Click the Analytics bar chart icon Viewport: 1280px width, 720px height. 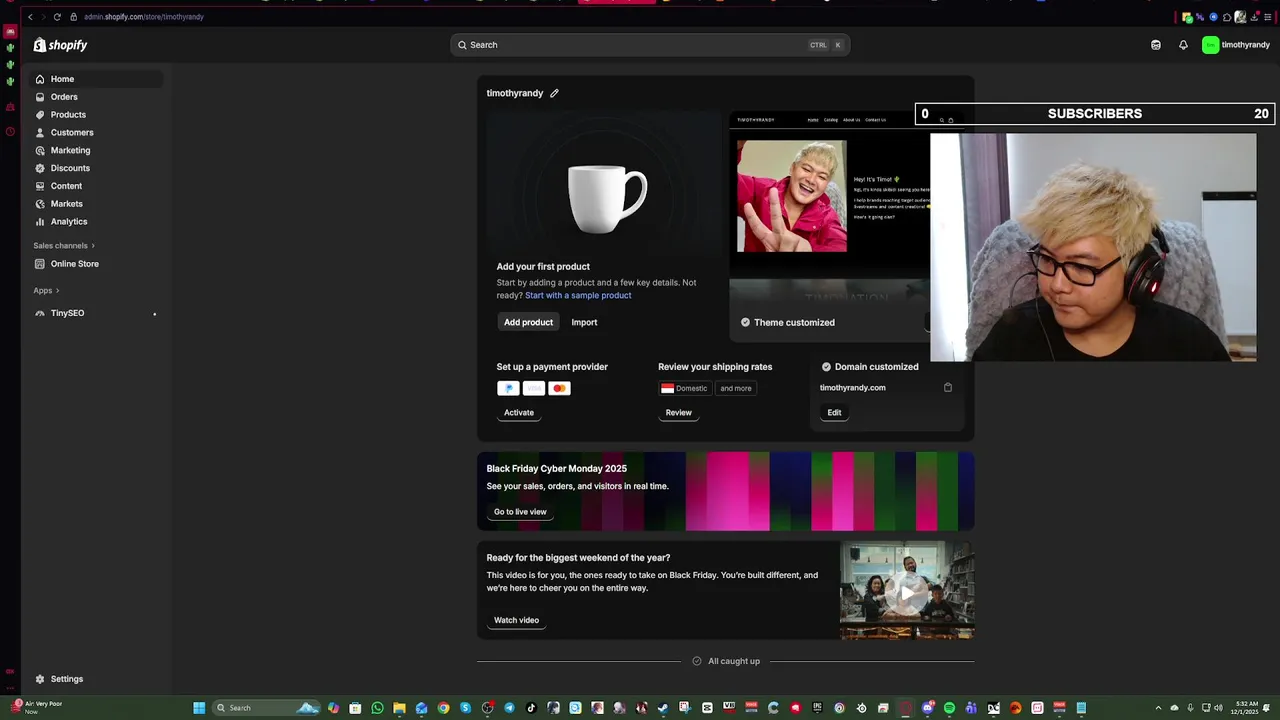40,222
